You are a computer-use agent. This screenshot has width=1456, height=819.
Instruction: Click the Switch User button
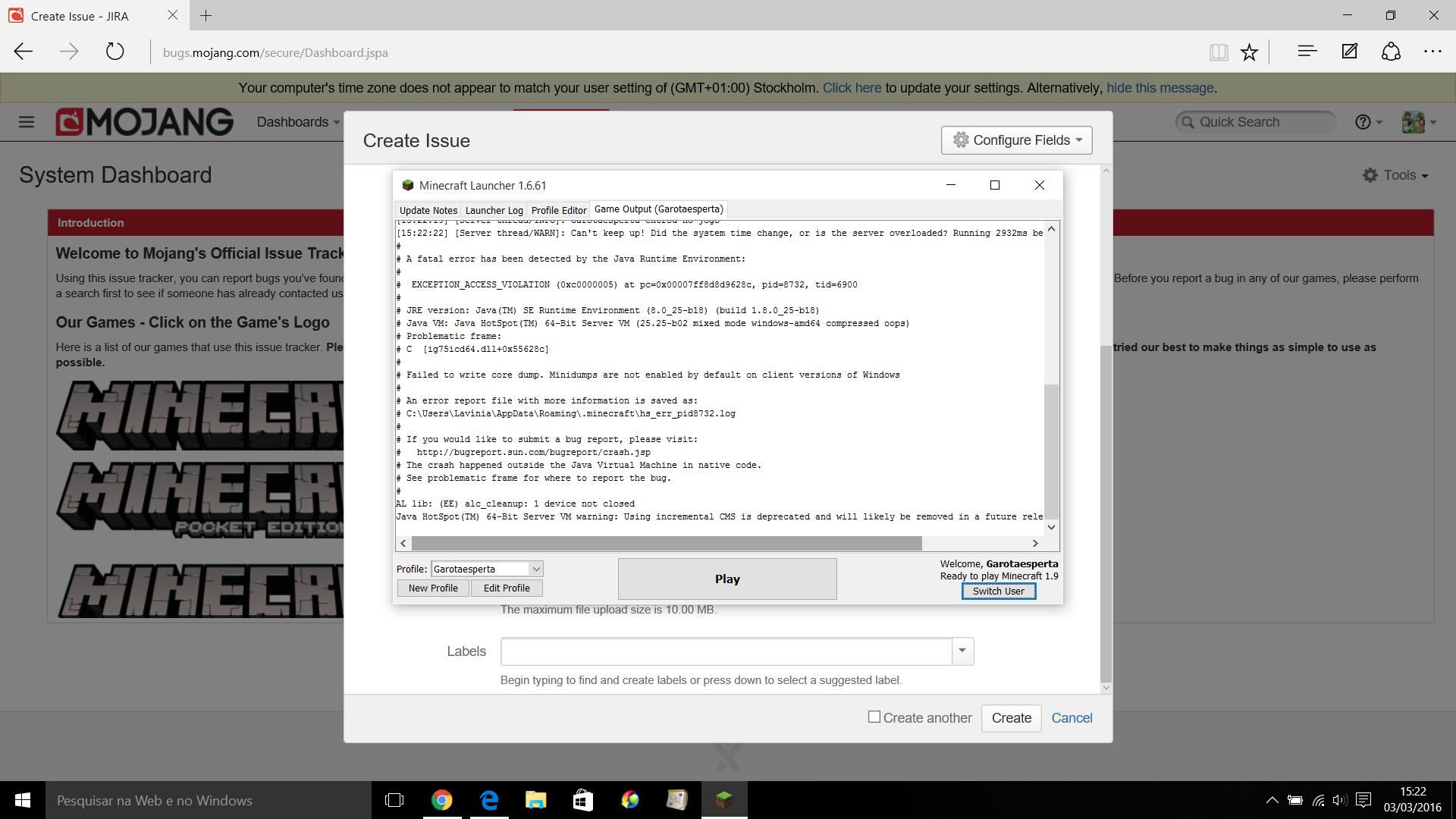[998, 591]
